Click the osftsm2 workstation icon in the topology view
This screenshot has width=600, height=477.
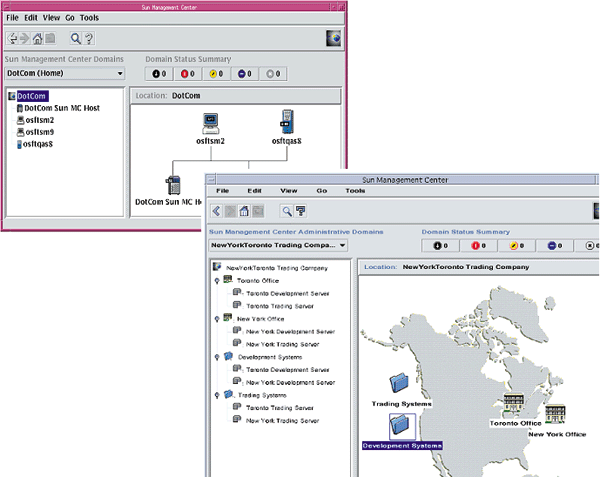tap(210, 124)
